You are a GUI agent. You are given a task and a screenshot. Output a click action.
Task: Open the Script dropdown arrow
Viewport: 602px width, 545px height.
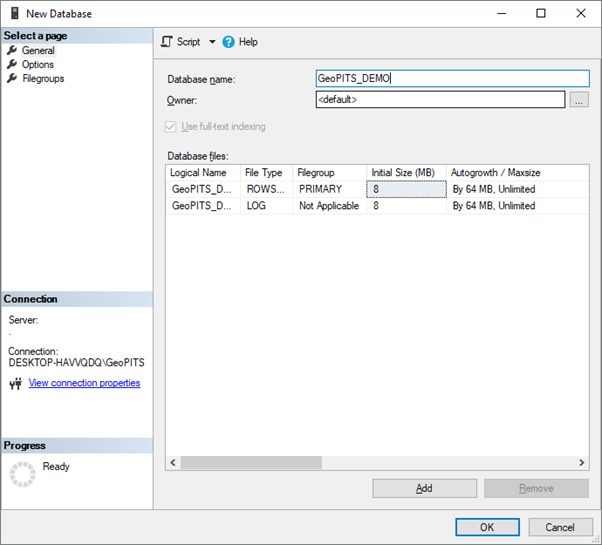(212, 42)
